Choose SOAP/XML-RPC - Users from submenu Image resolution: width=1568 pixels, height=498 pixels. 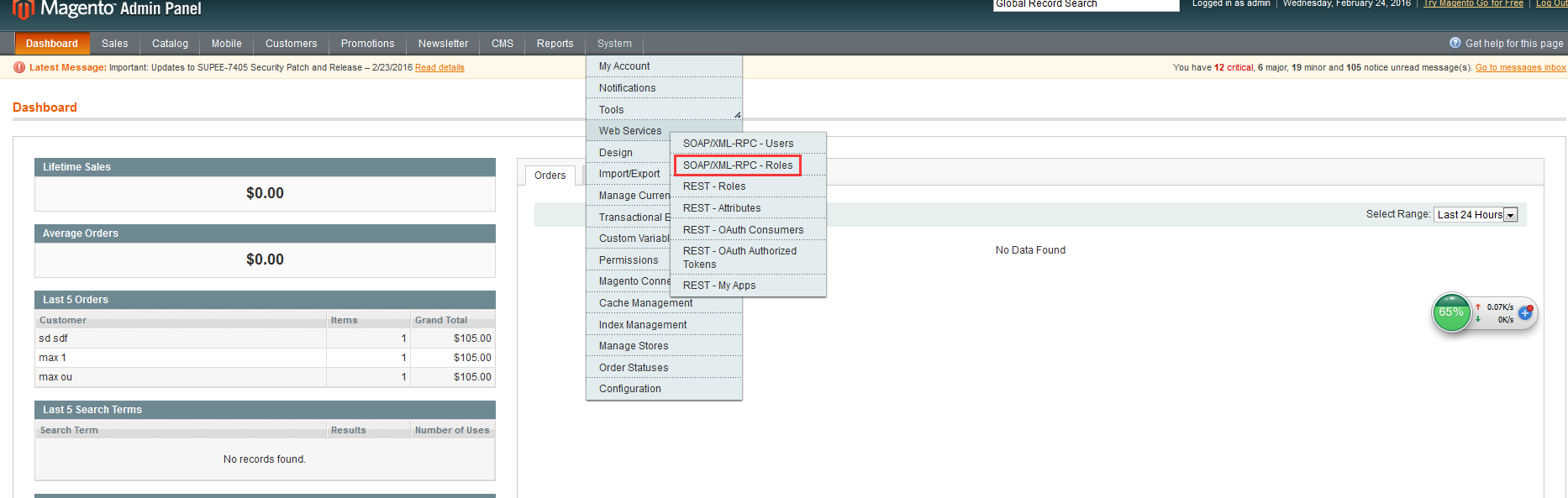tap(737, 144)
